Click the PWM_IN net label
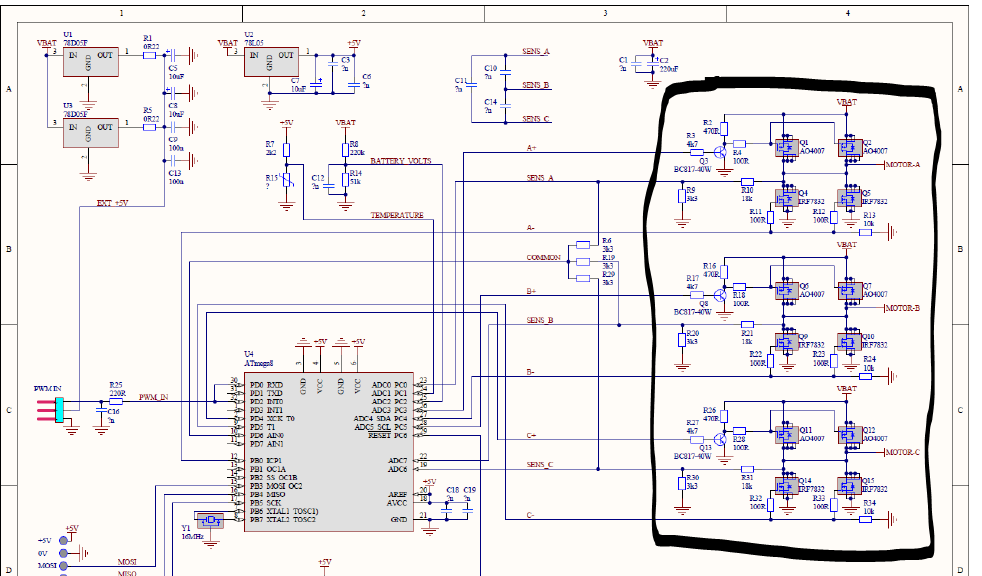 pos(153,397)
